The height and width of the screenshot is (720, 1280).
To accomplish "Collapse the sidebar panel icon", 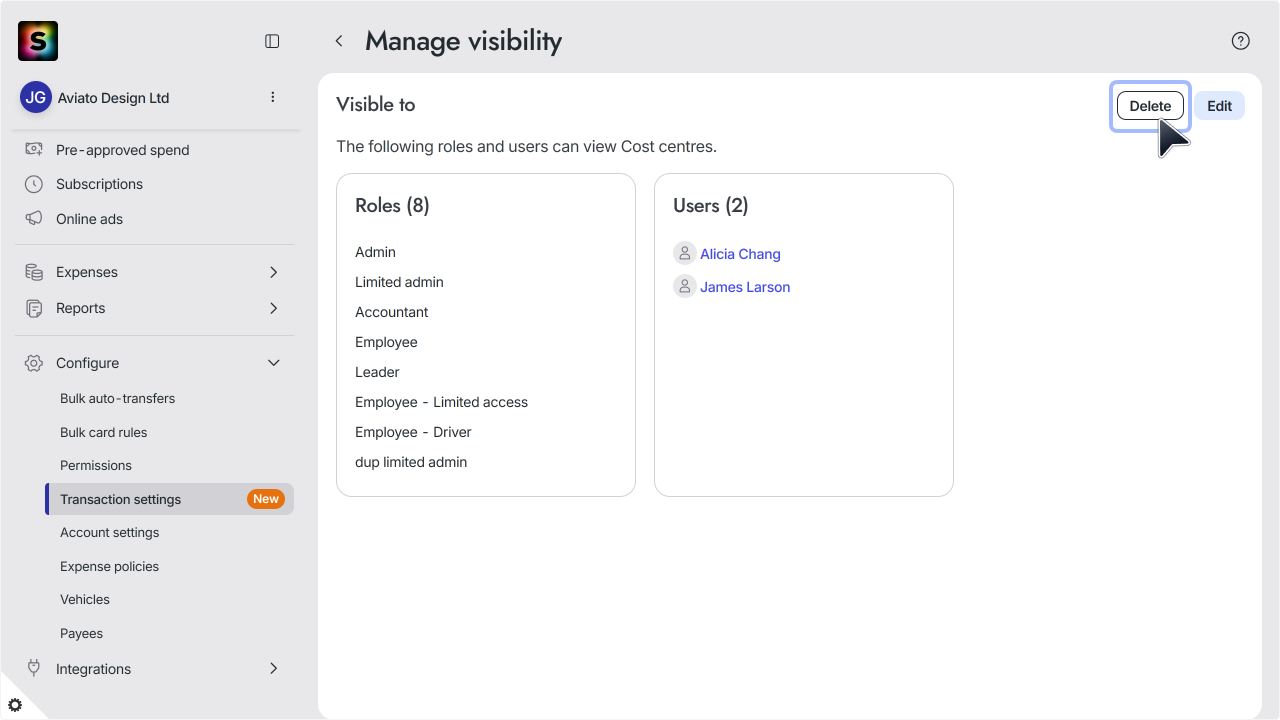I will point(272,41).
